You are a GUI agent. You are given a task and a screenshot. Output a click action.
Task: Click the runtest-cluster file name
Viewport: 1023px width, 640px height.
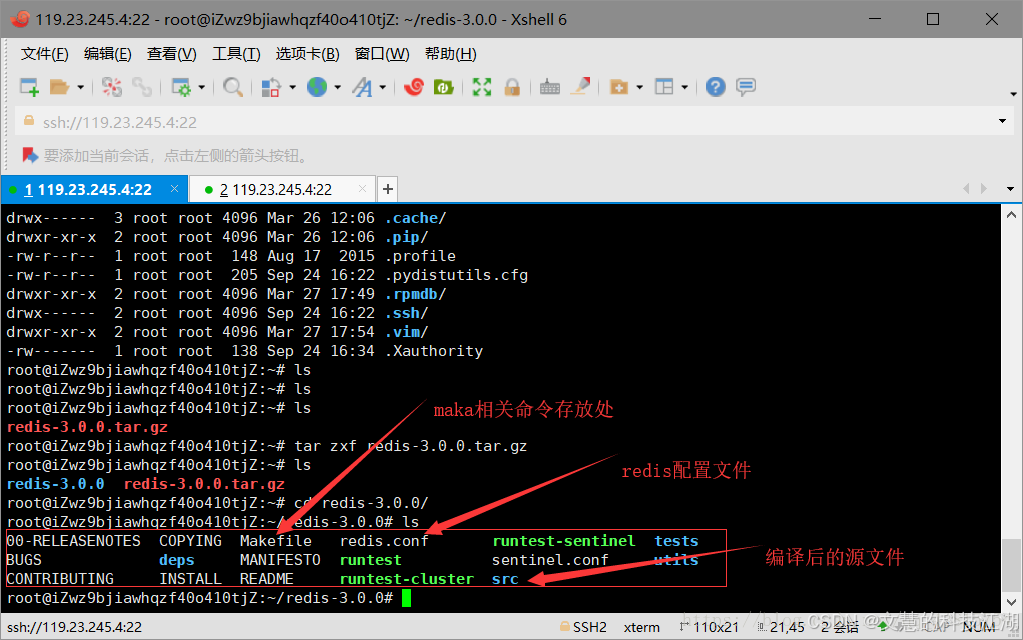406,579
